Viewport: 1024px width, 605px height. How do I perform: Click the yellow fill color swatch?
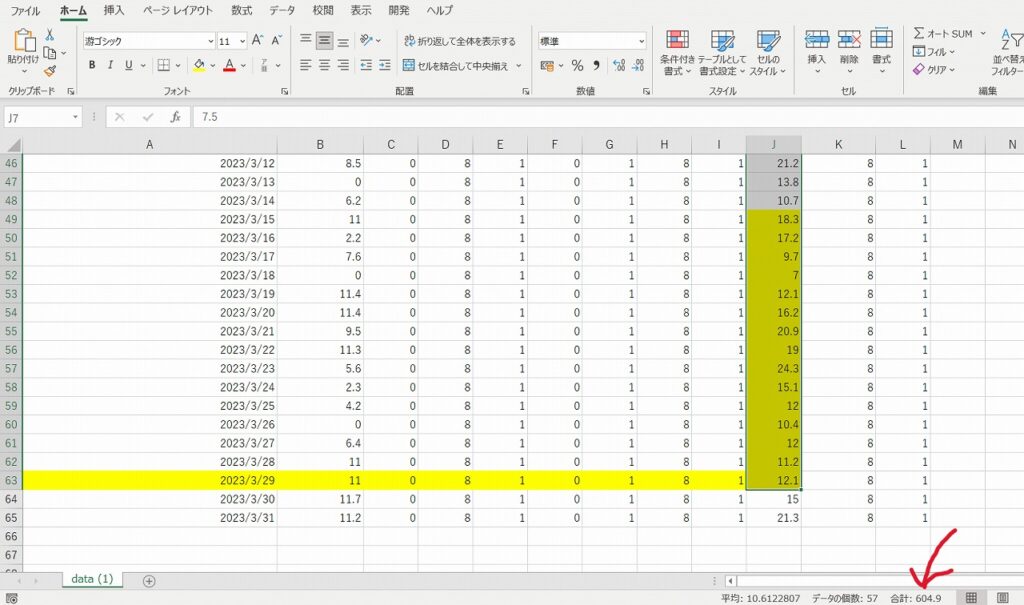198,66
